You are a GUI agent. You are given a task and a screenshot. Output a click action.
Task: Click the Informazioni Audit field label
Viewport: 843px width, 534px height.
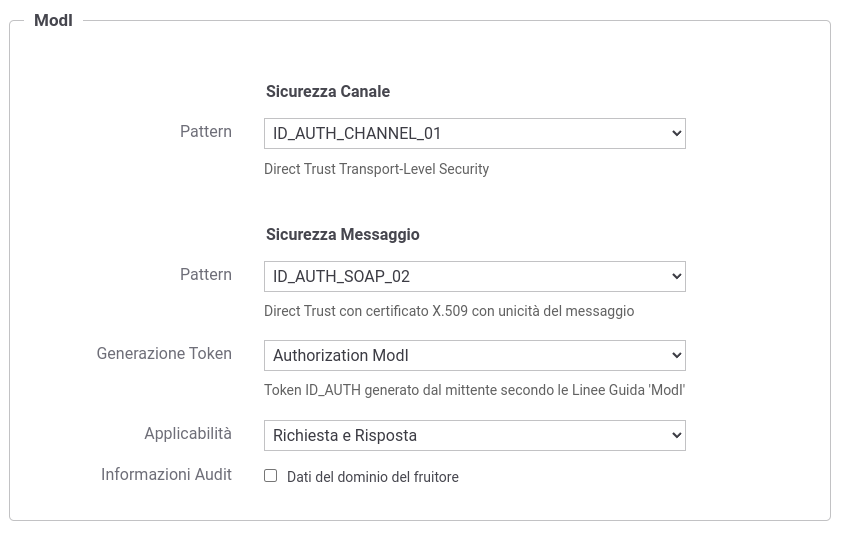166,474
